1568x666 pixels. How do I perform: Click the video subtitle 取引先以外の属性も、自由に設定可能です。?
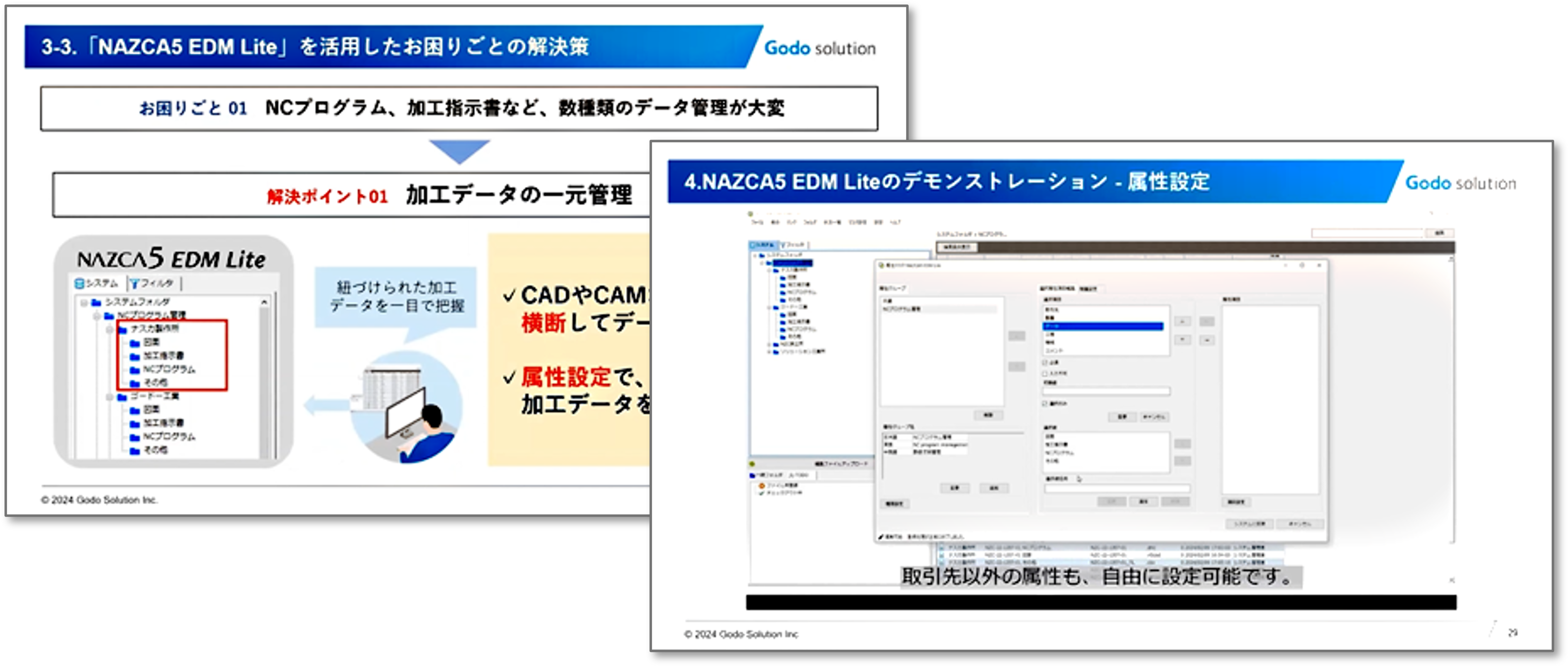[x=1100, y=576]
